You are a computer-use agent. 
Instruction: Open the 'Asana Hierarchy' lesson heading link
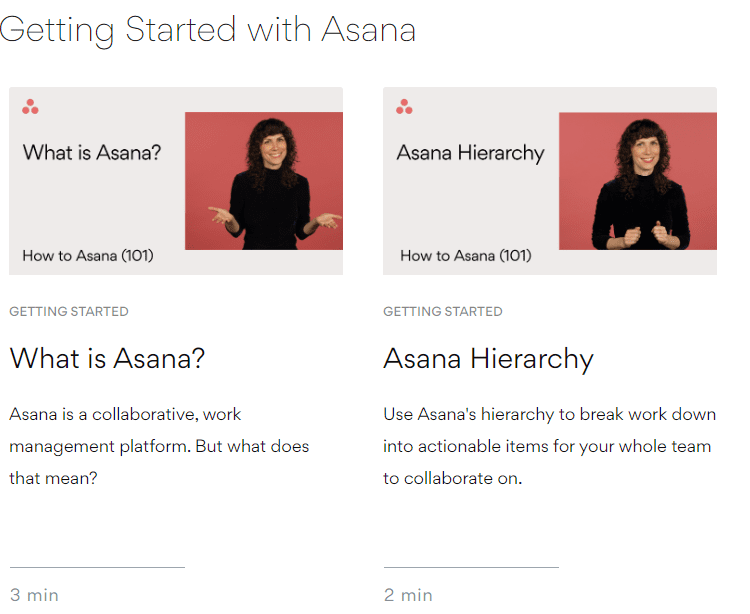[488, 358]
